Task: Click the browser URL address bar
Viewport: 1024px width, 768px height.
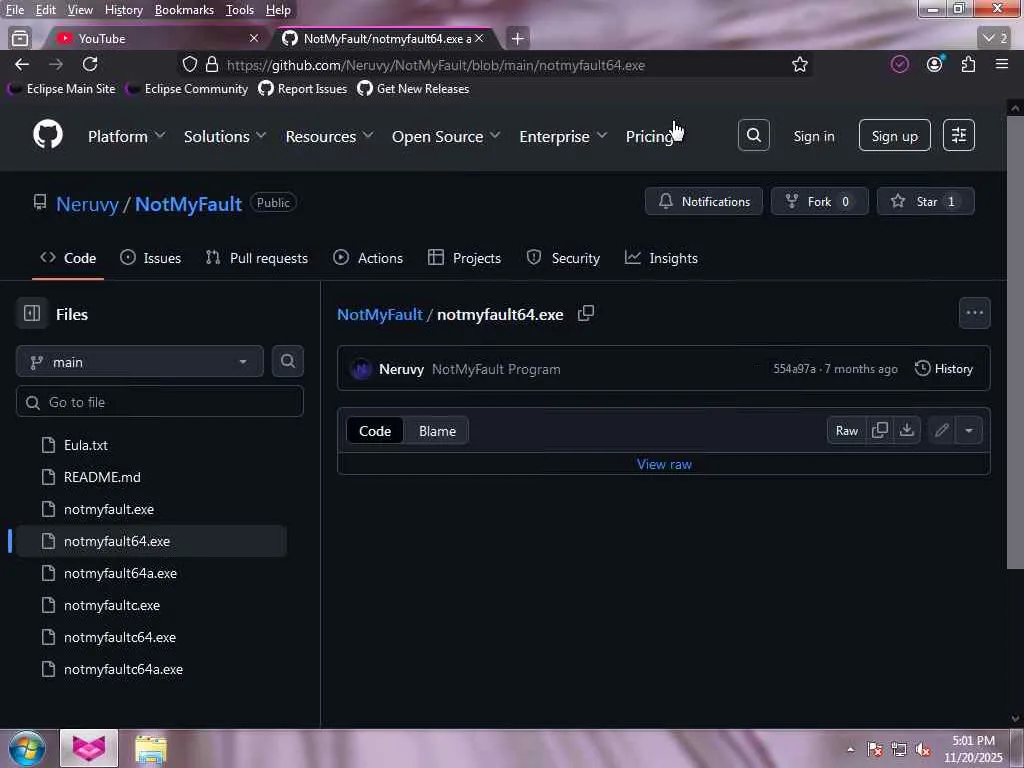Action: click(x=494, y=65)
